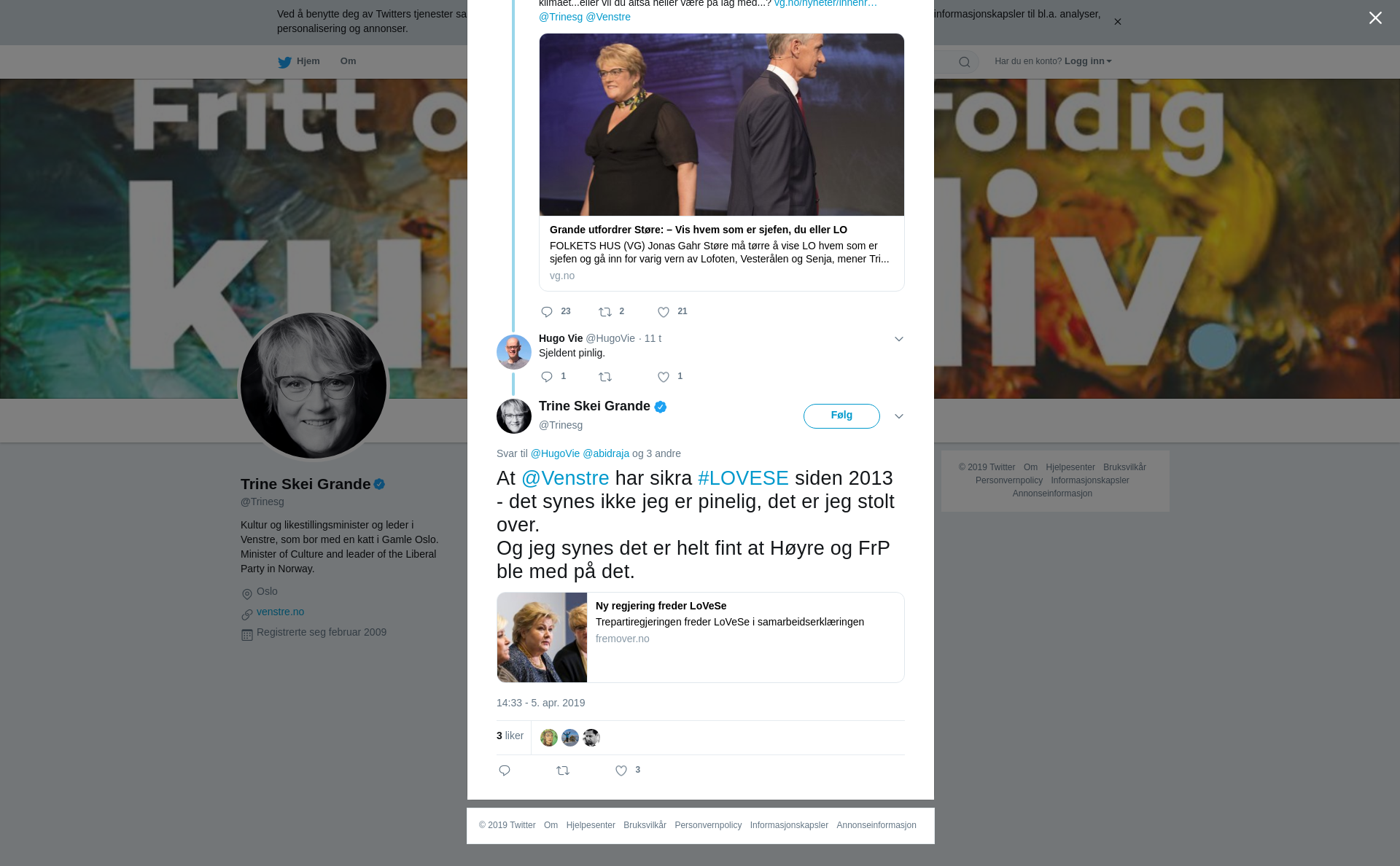Open the #LOVESE hashtag link
Screen dimensions: 1400x866
click(x=743, y=478)
